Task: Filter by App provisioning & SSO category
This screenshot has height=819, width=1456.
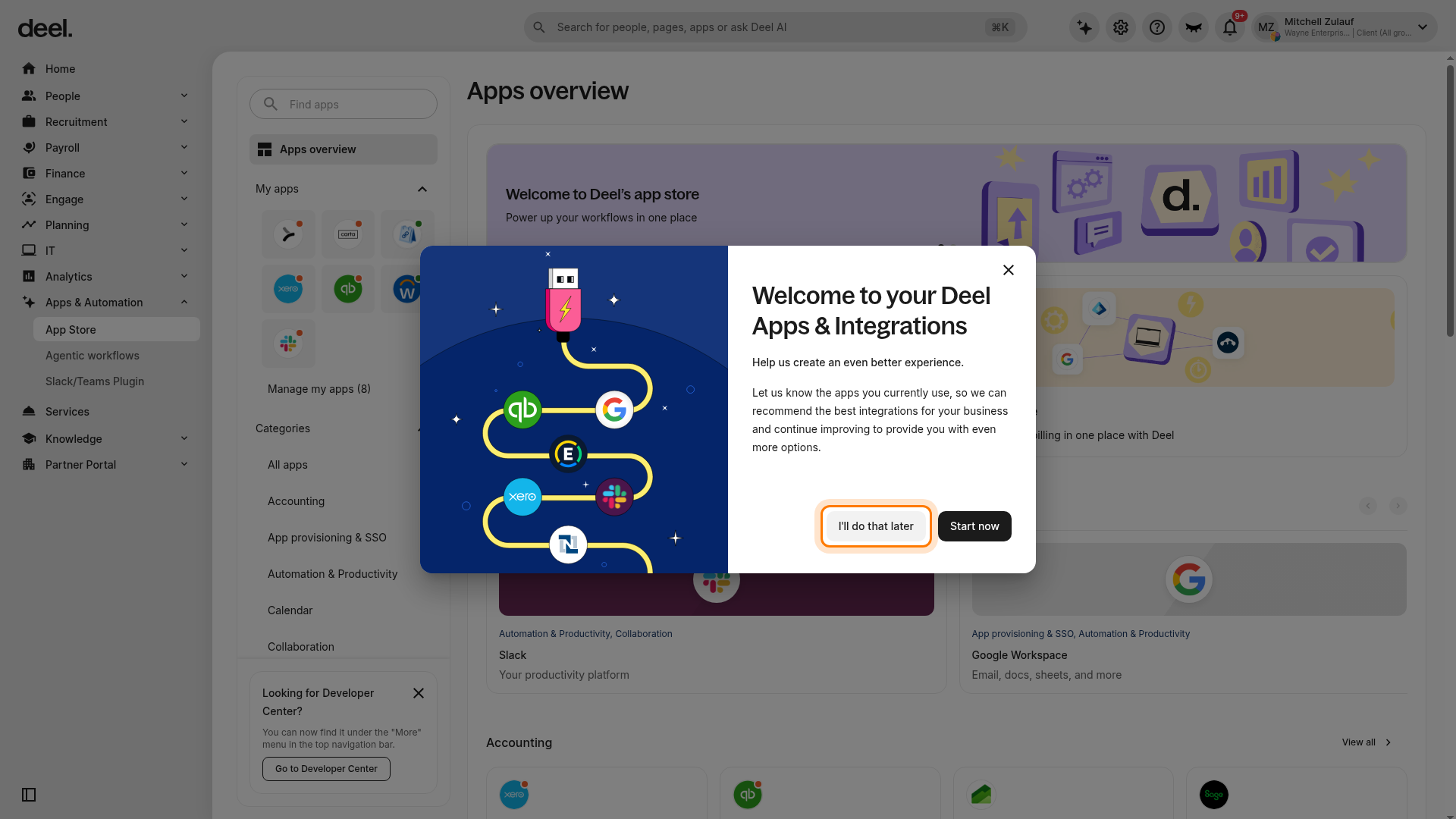Action: click(x=327, y=538)
